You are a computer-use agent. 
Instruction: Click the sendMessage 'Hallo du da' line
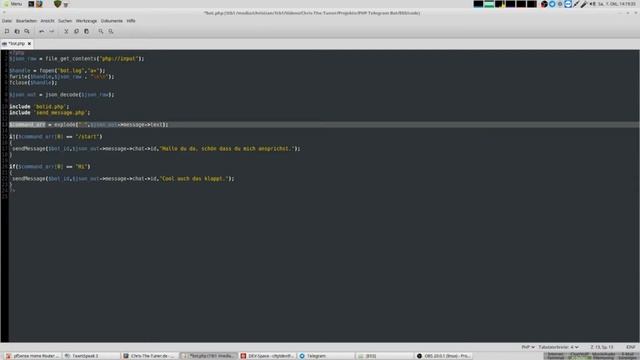click(156, 149)
